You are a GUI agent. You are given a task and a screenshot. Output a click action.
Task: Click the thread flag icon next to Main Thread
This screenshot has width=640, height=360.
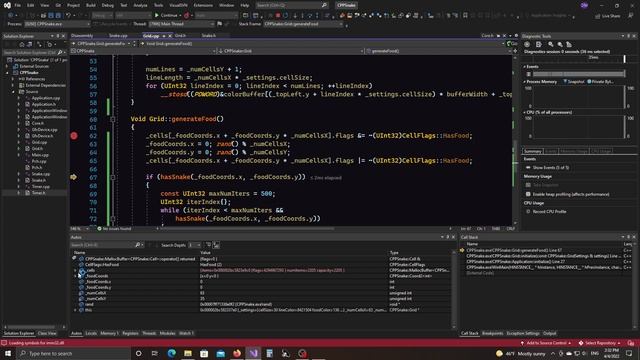220,24
